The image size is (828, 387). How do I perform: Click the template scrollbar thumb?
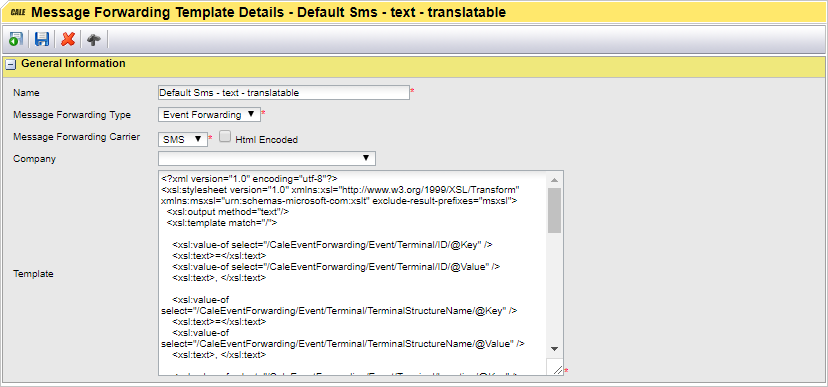554,210
